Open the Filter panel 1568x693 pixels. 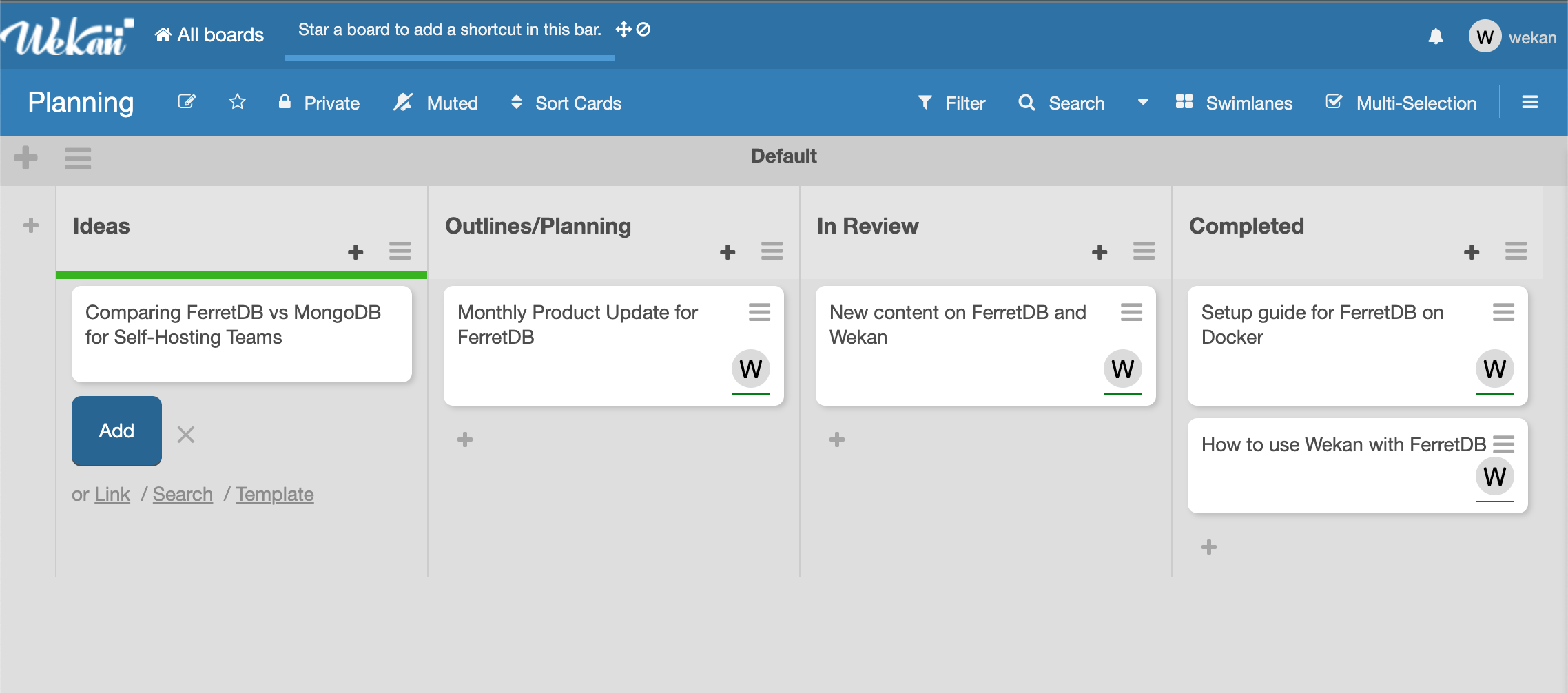click(x=951, y=103)
